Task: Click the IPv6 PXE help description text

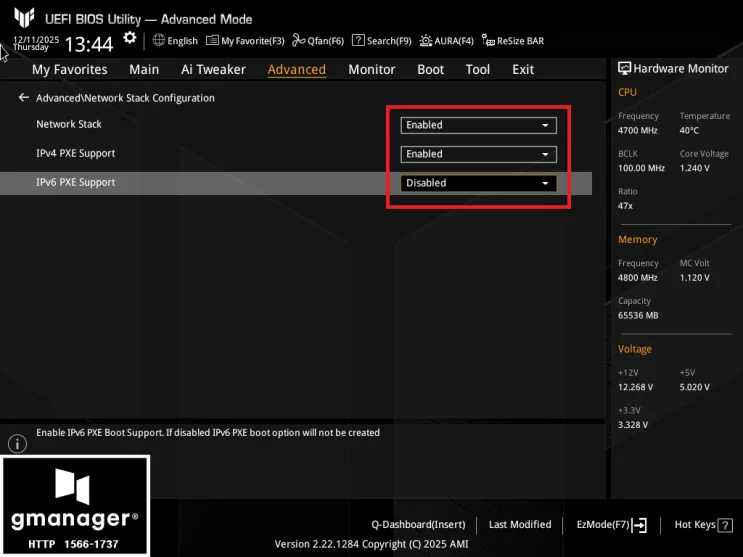Action: 208,433
